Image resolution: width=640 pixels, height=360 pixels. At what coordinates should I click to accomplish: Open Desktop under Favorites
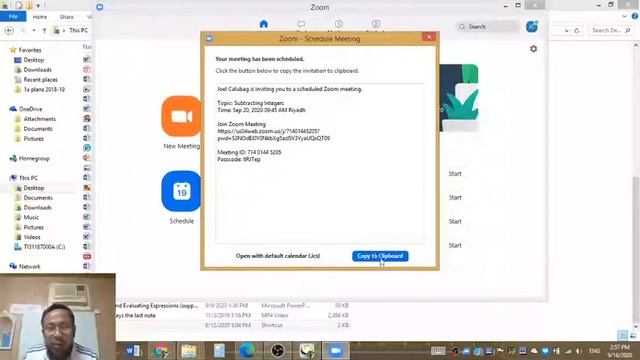coord(33,60)
